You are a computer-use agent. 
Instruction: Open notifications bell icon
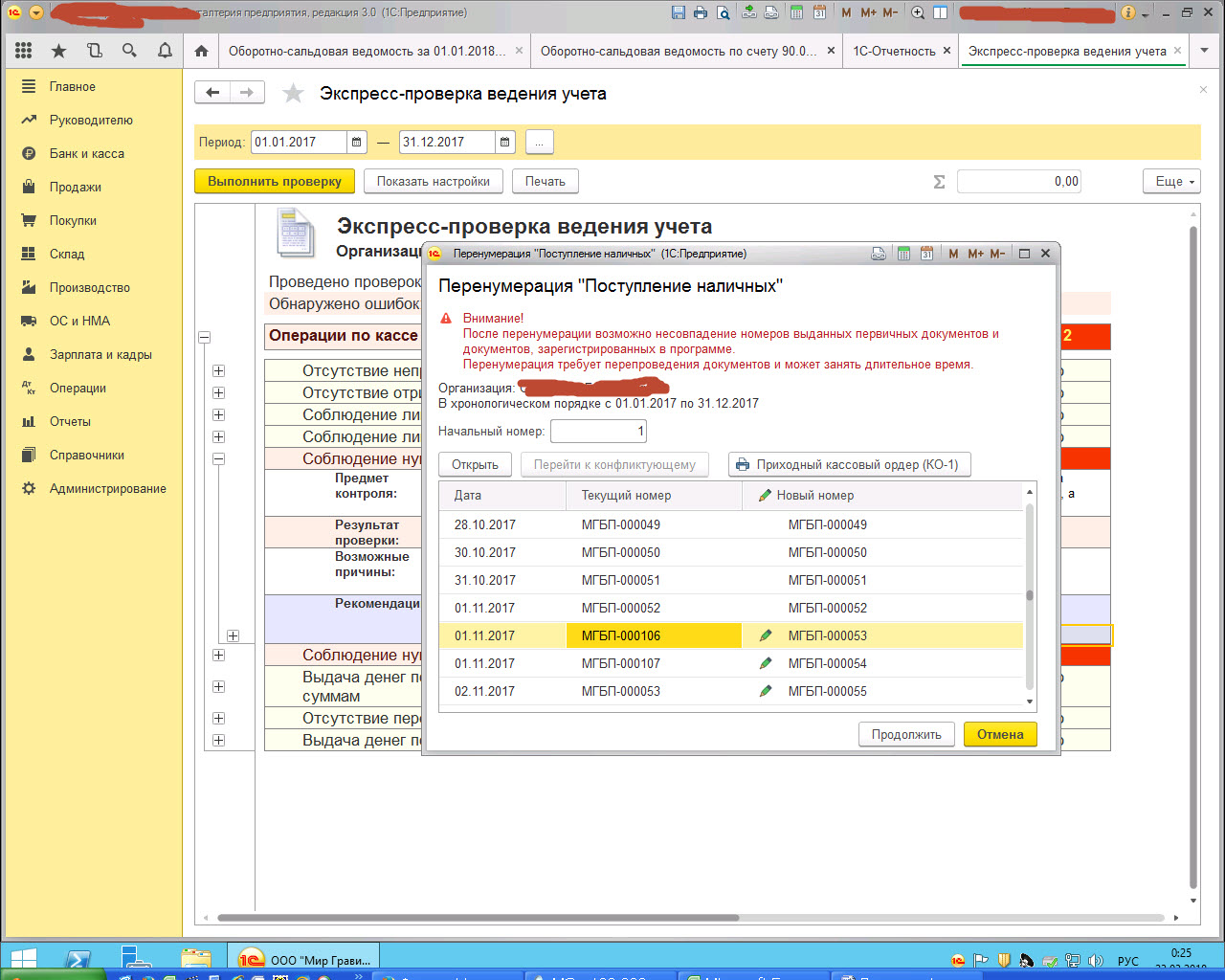tap(165, 51)
